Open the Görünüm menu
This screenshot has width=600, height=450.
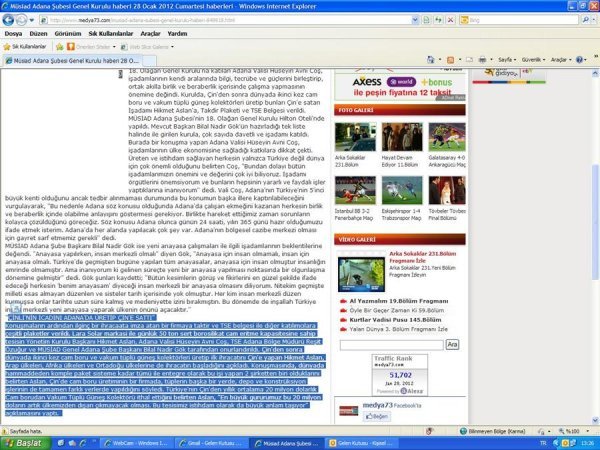(68, 34)
